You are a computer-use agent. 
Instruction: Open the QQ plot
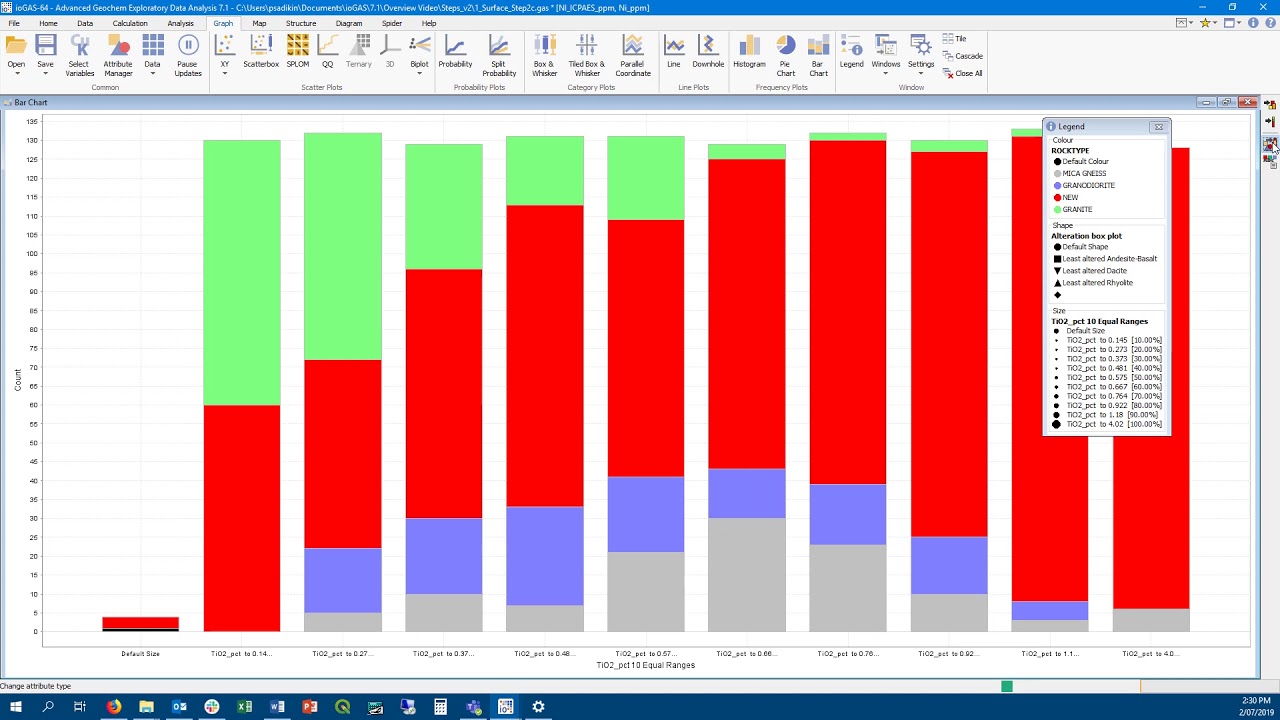pos(327,51)
